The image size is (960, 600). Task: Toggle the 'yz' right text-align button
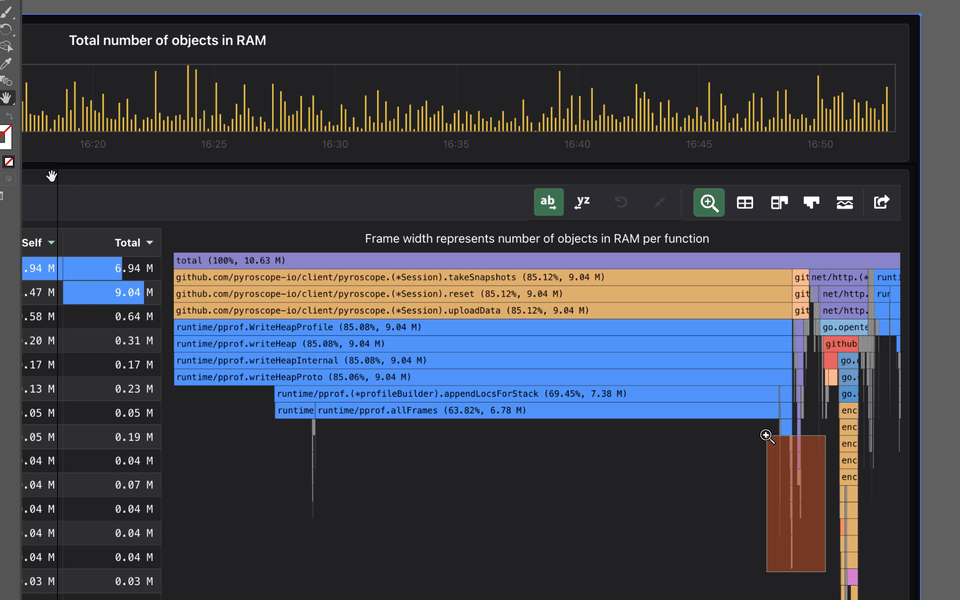[582, 202]
